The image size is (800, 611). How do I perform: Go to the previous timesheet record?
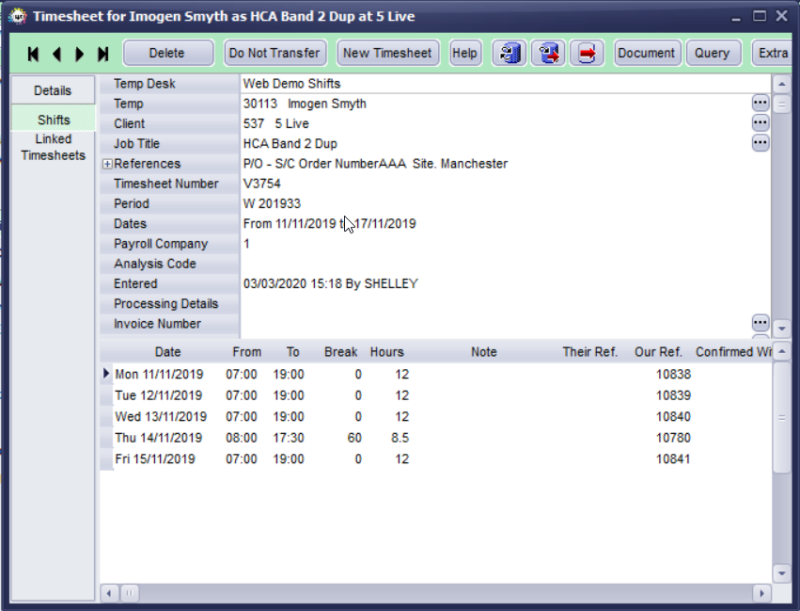(57, 54)
